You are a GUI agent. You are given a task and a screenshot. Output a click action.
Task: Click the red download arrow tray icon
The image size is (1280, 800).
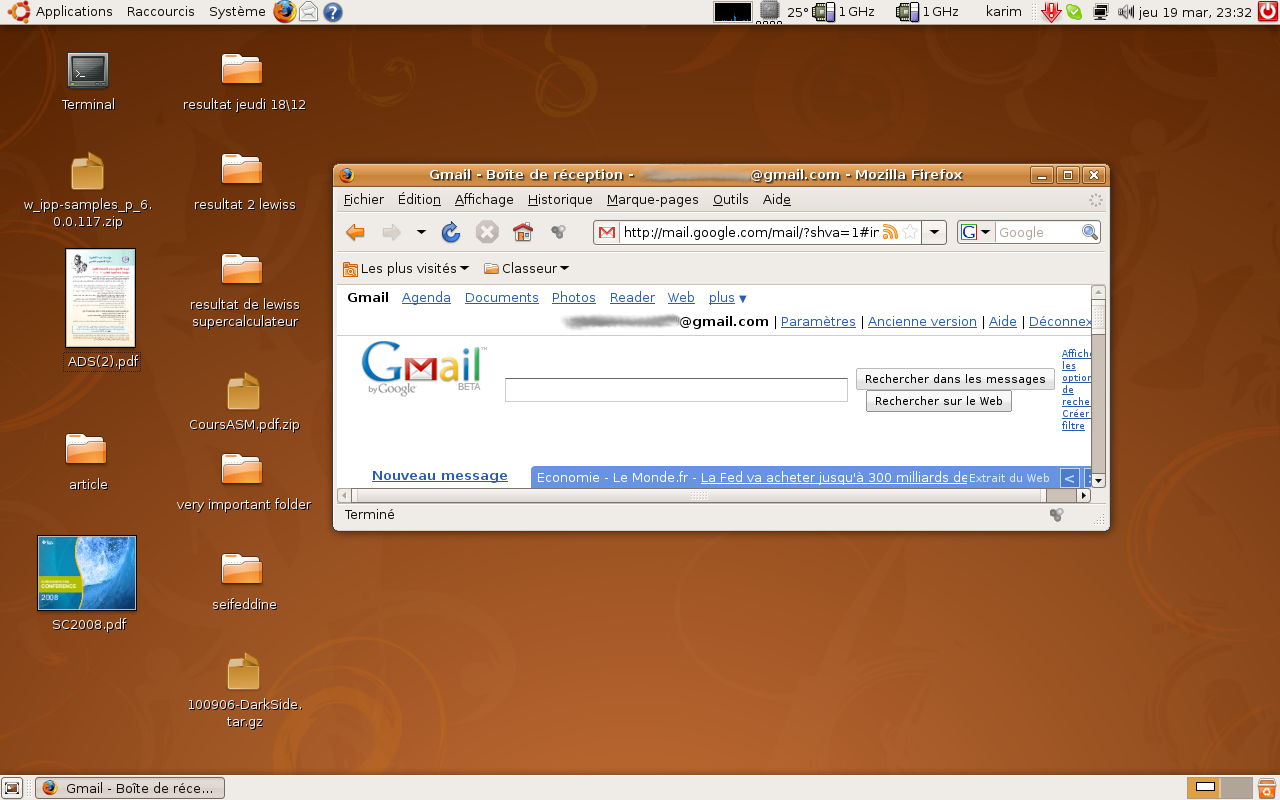[x=1051, y=12]
